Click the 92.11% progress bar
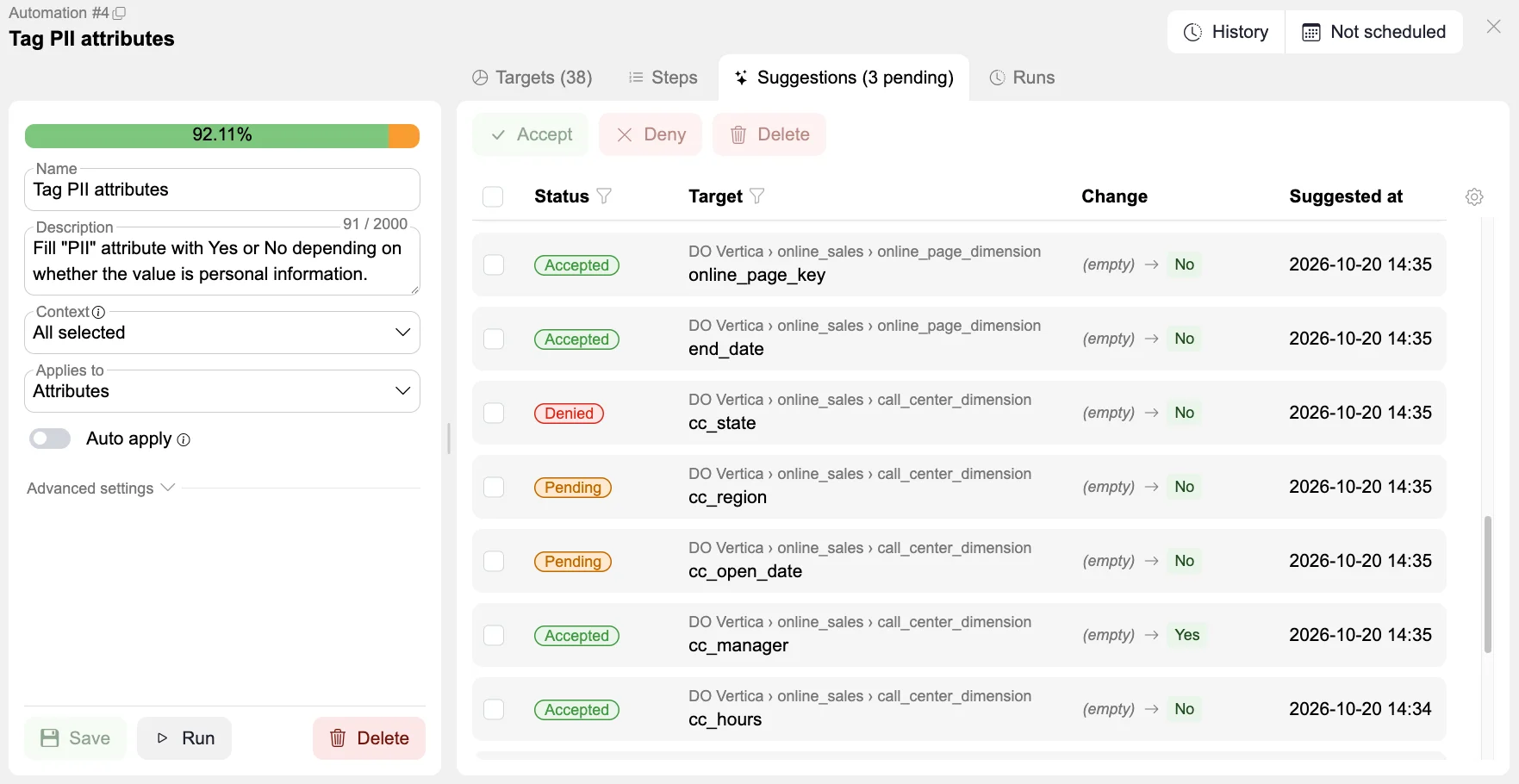This screenshot has height=784, width=1519. (x=222, y=135)
